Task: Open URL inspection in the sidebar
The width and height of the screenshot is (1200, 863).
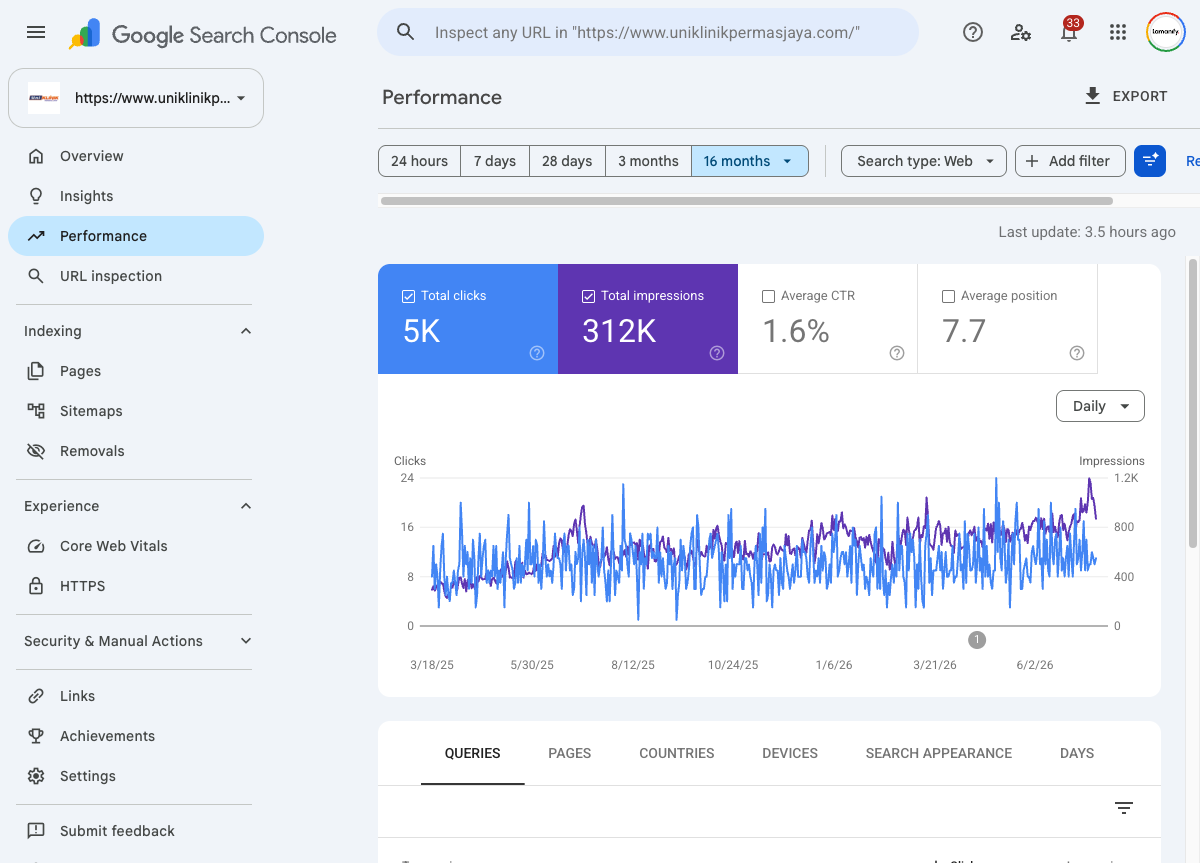Action: tap(136, 276)
